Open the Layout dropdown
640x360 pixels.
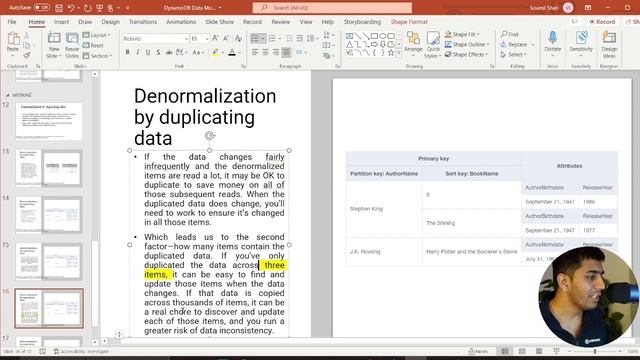97,35
